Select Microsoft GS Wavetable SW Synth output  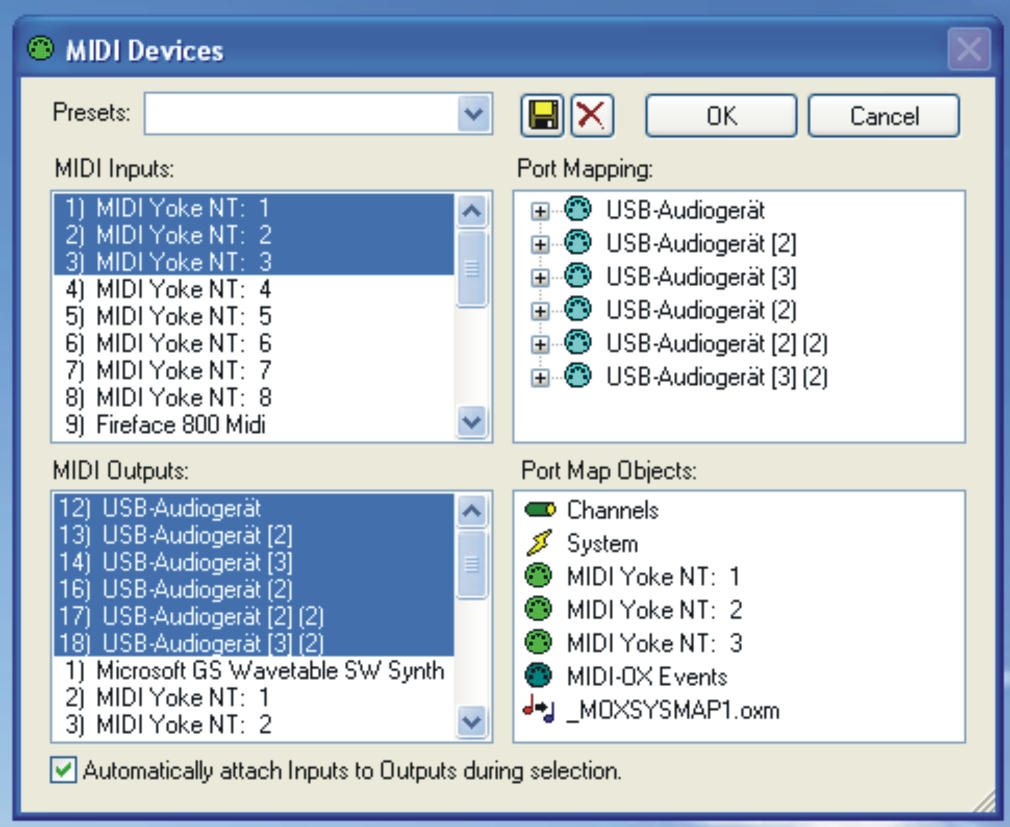click(x=269, y=671)
